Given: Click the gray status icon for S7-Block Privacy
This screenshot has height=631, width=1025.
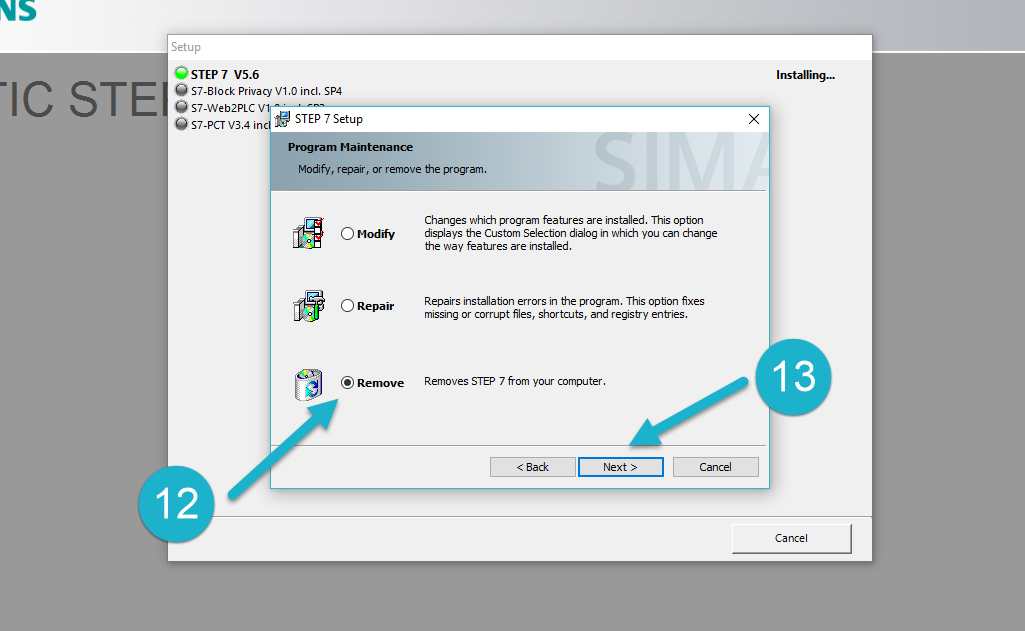Looking at the screenshot, I should (181, 90).
